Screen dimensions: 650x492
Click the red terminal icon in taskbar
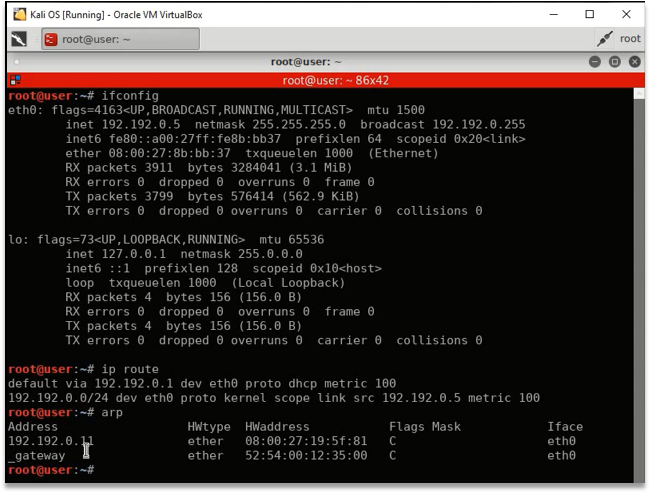(x=51, y=39)
